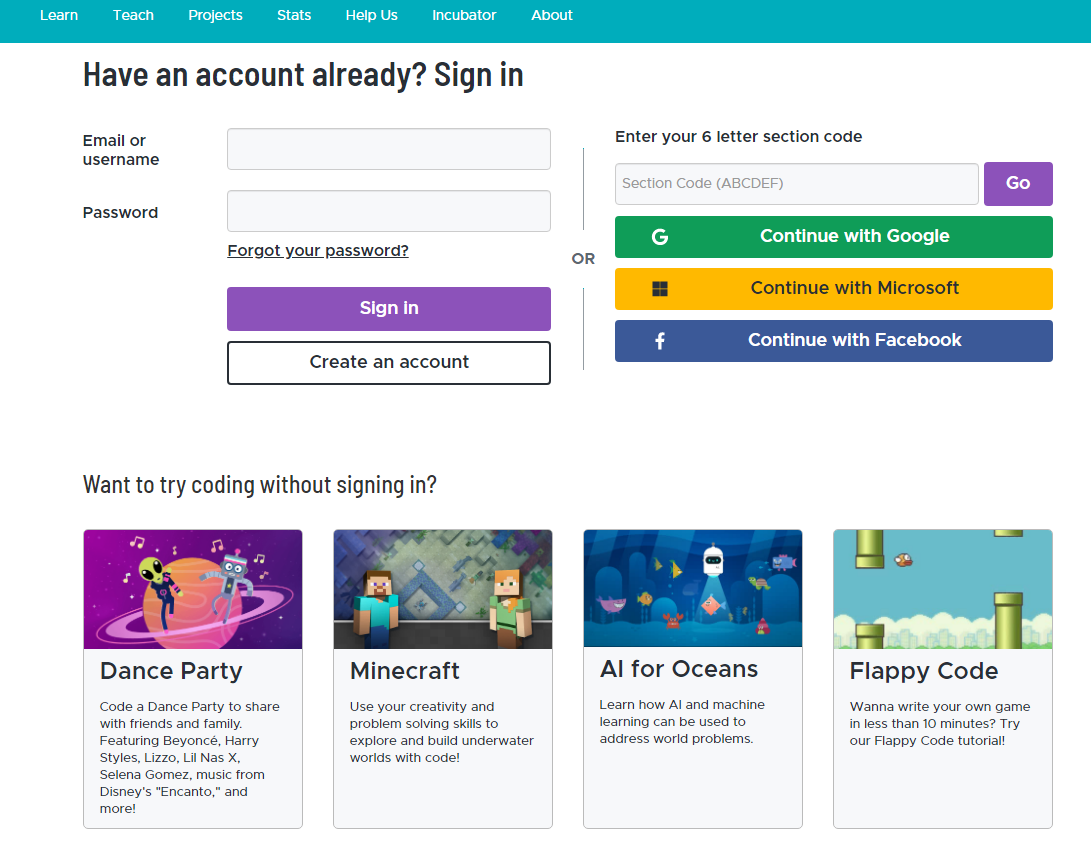The width and height of the screenshot is (1091, 848).
Task: Launch the Flappy Code tutorial image
Action: point(943,589)
